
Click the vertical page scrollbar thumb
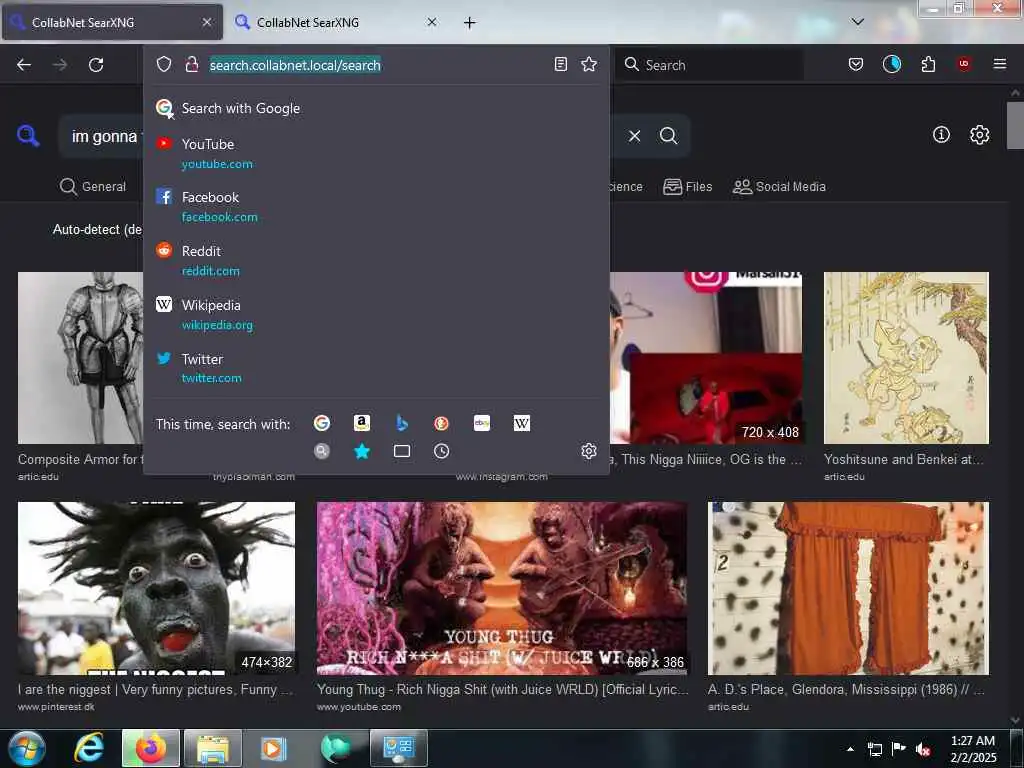click(1015, 125)
